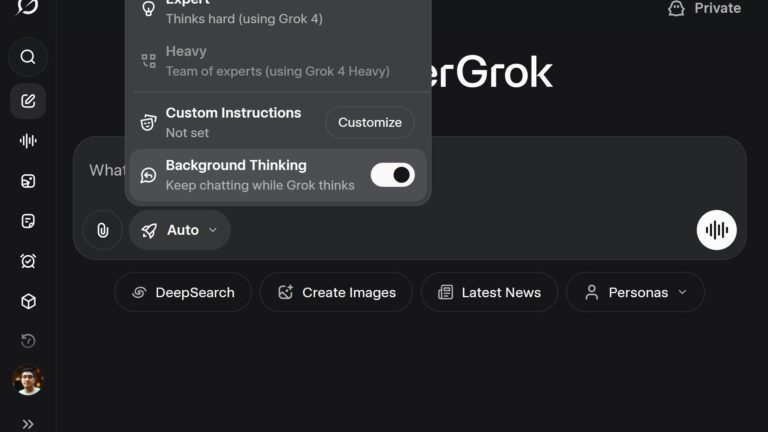
Task: Click the DeepSearch button
Action: (182, 292)
